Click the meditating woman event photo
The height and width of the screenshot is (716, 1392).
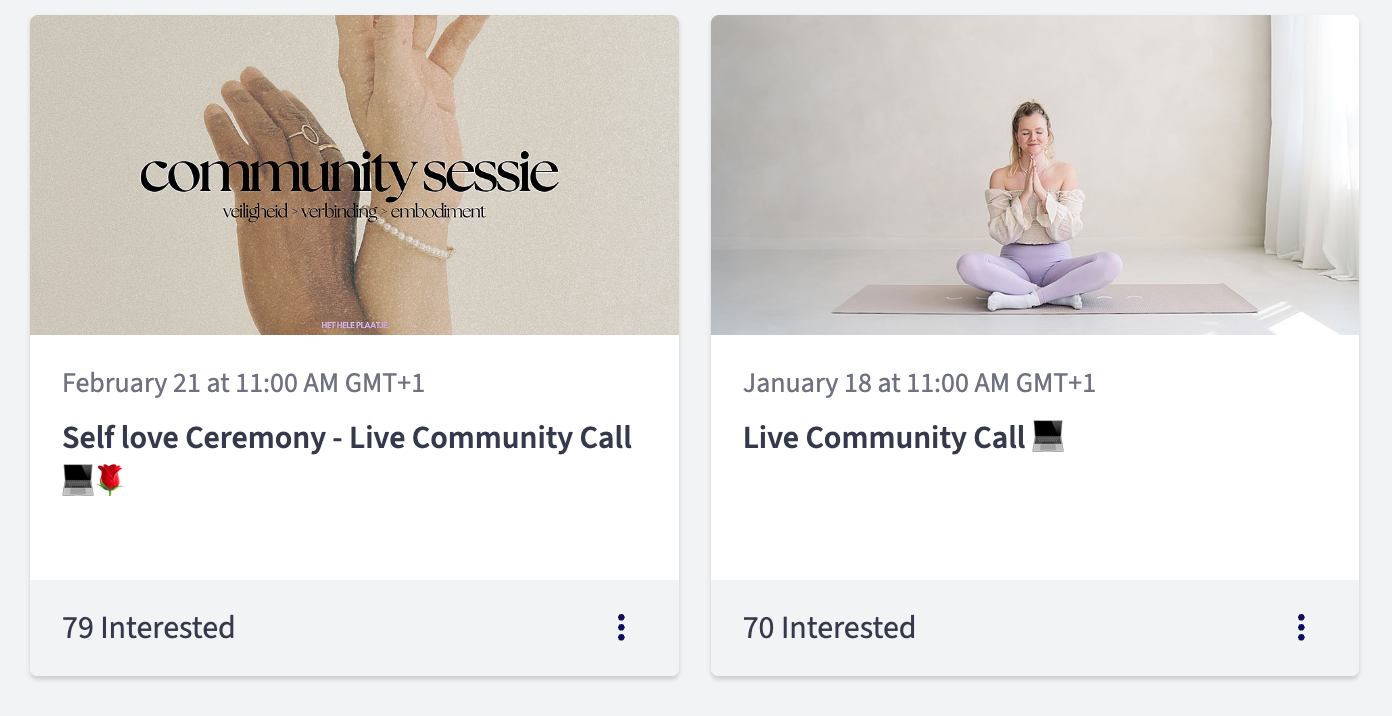(x=1035, y=175)
